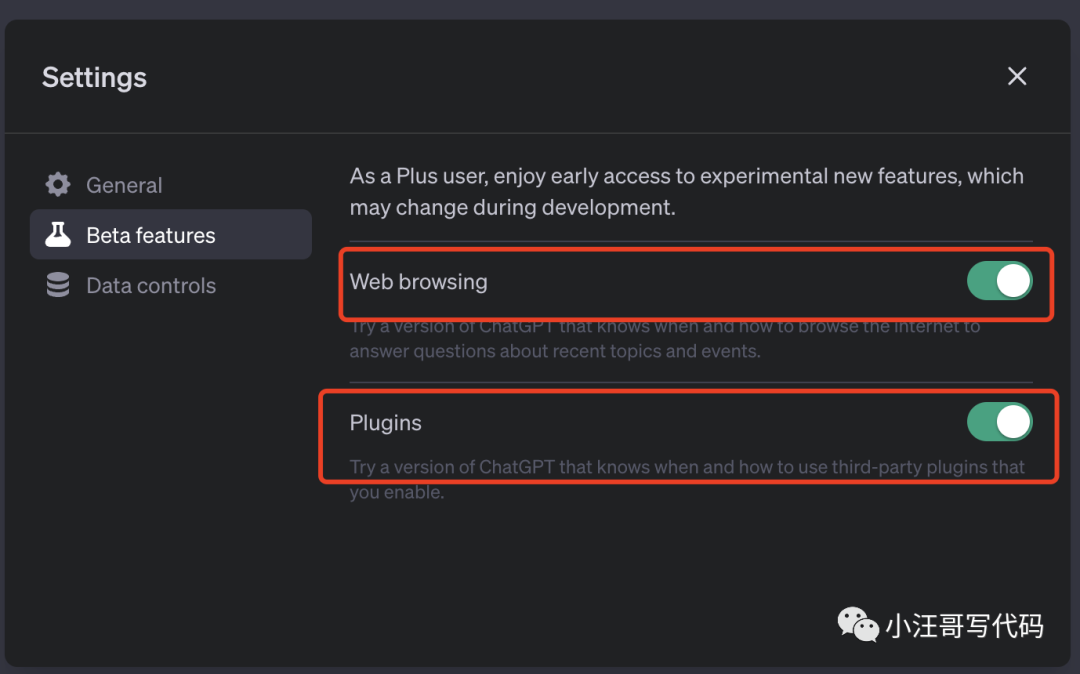1080x674 pixels.
Task: Click the 小汪哥写代码 watermark text
Action: [x=964, y=626]
